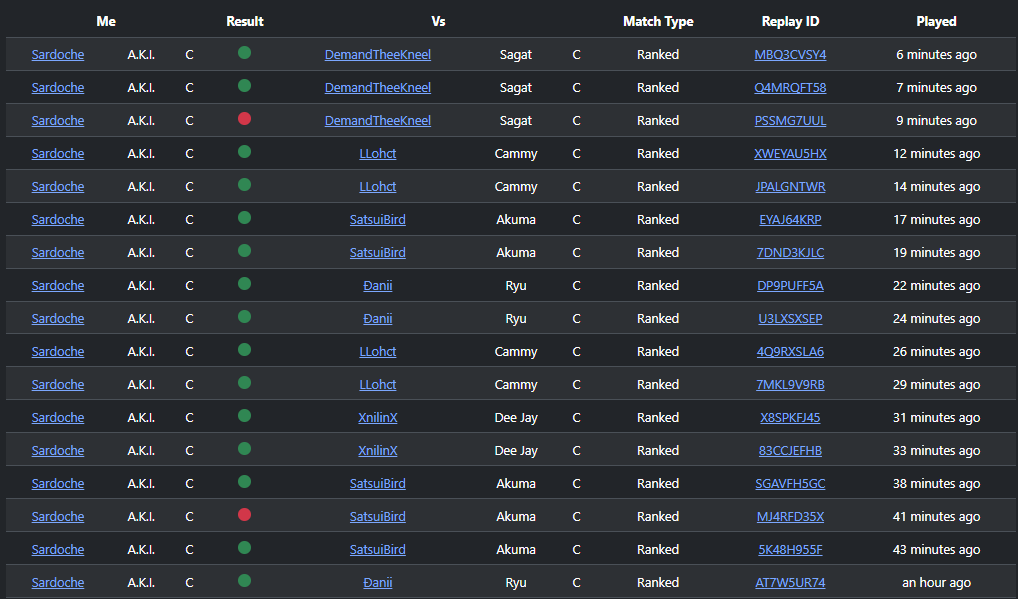Screen dimensions: 1018x599
Task: Open XnilinX profile in 33 minutes ago row
Action: point(378,450)
